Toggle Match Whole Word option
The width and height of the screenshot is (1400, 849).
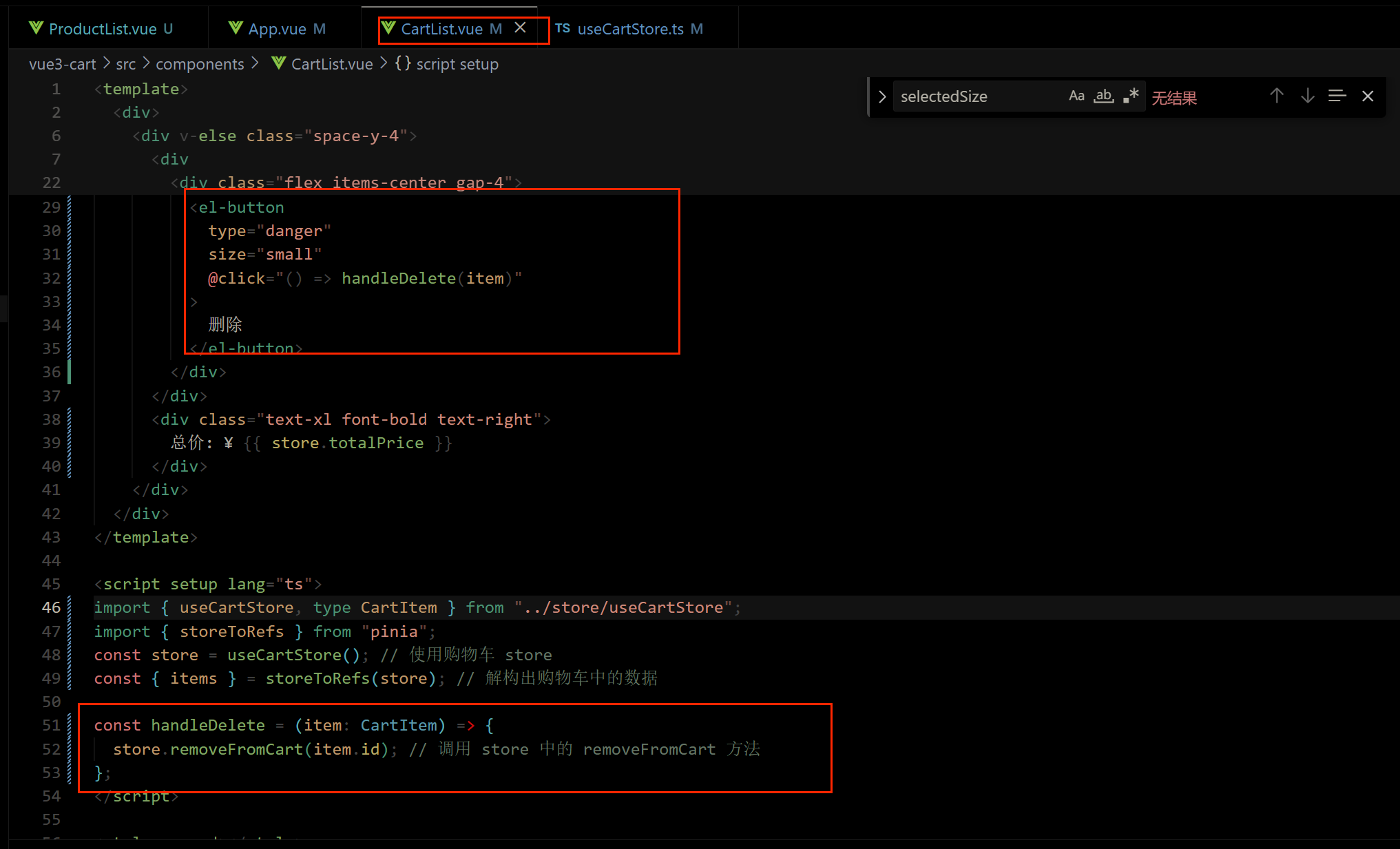1104,96
